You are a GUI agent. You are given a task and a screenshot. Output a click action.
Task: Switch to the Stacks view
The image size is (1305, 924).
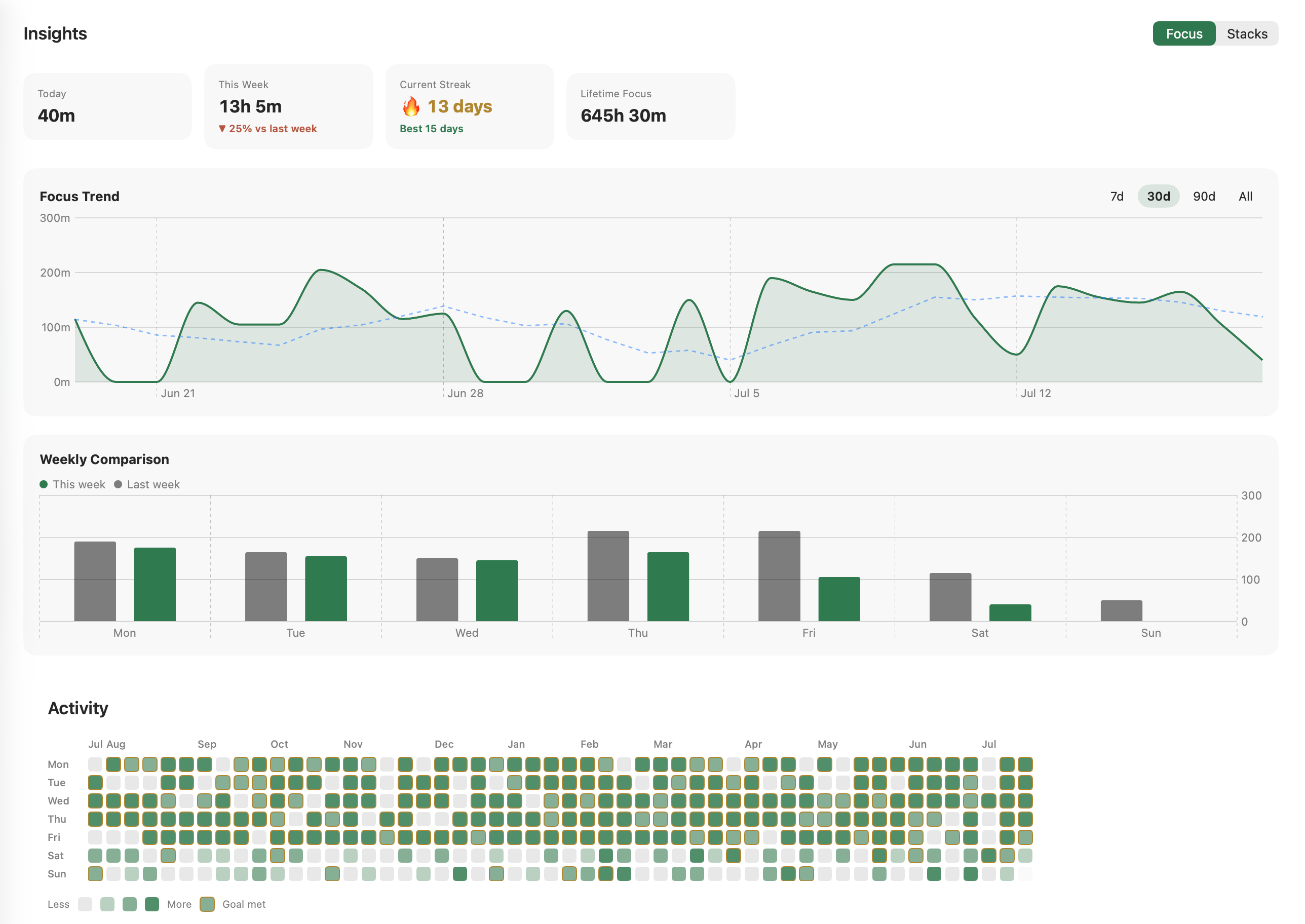pyautogui.click(x=1247, y=33)
